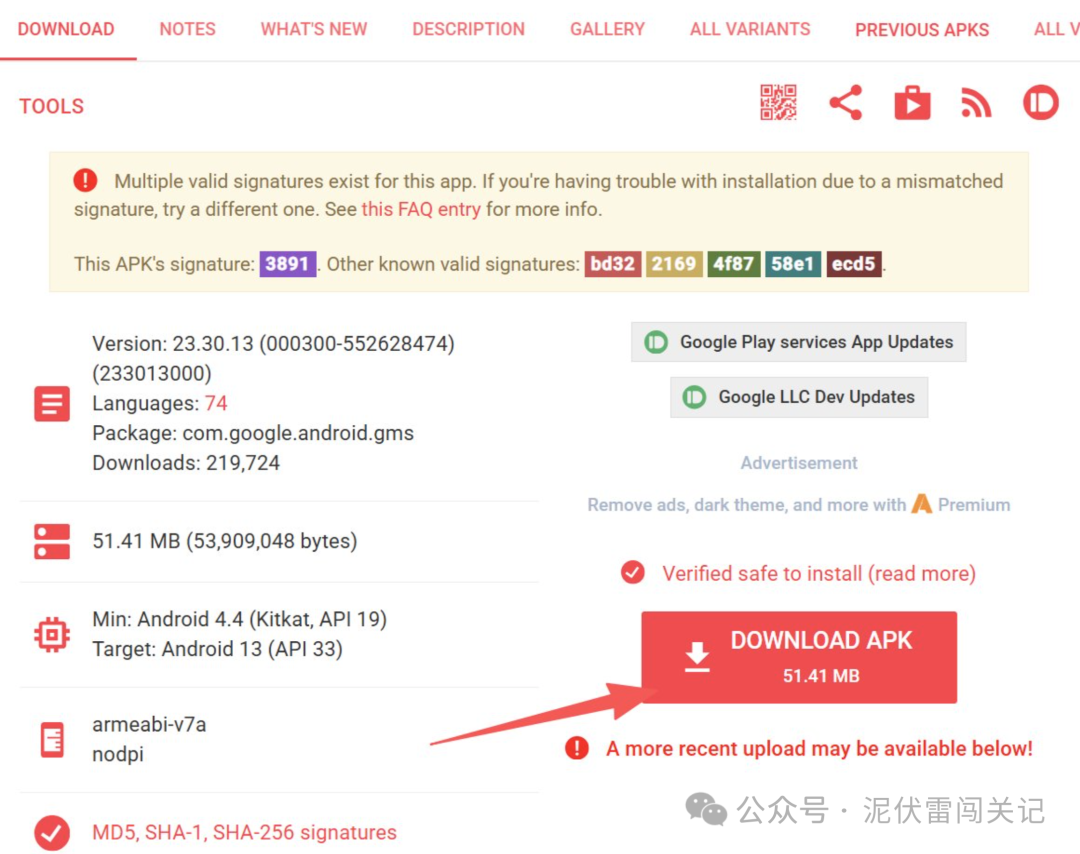1080x854 pixels.
Task: Click the file size storage icon
Action: (x=52, y=541)
